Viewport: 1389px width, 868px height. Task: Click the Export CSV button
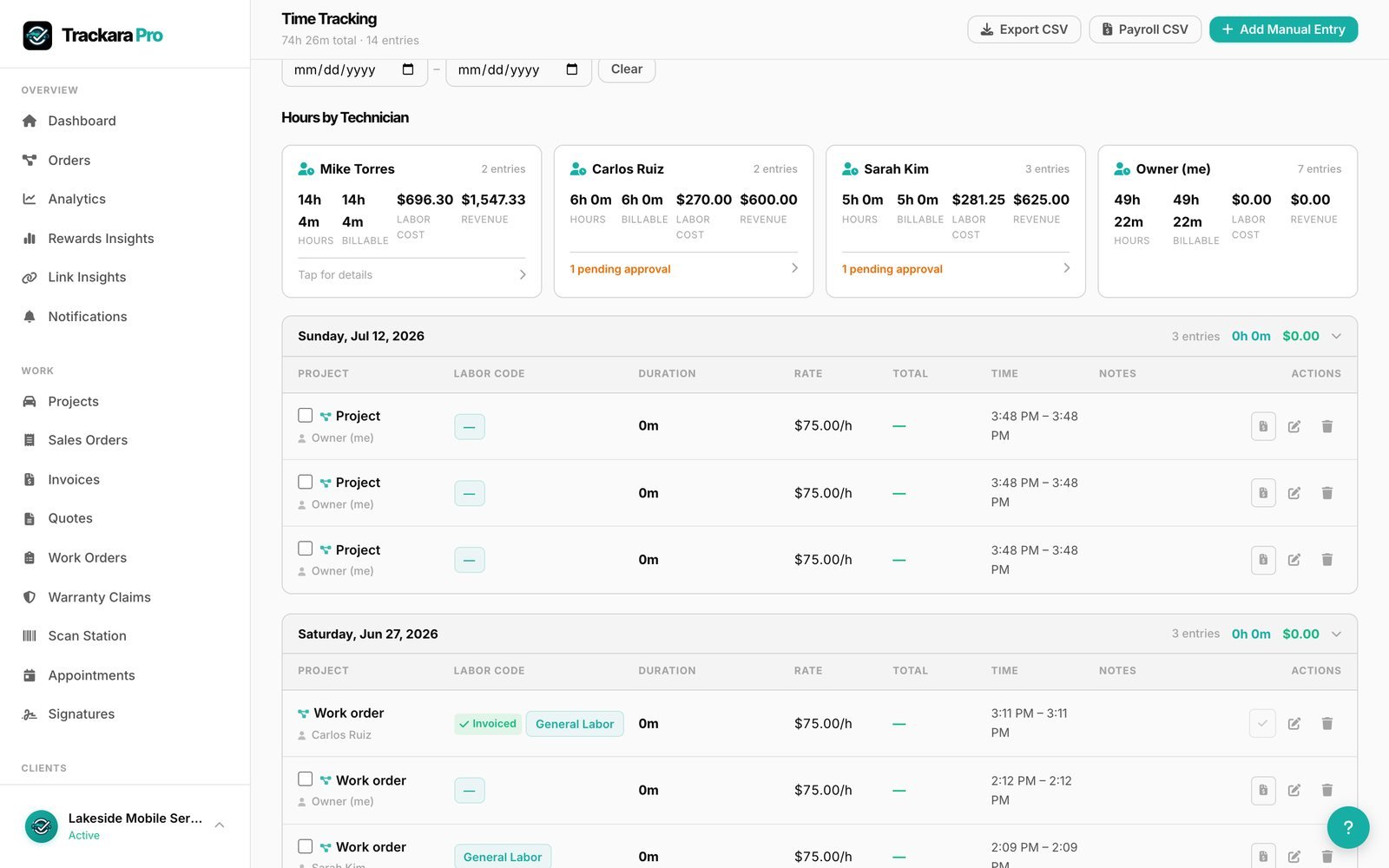(1024, 30)
